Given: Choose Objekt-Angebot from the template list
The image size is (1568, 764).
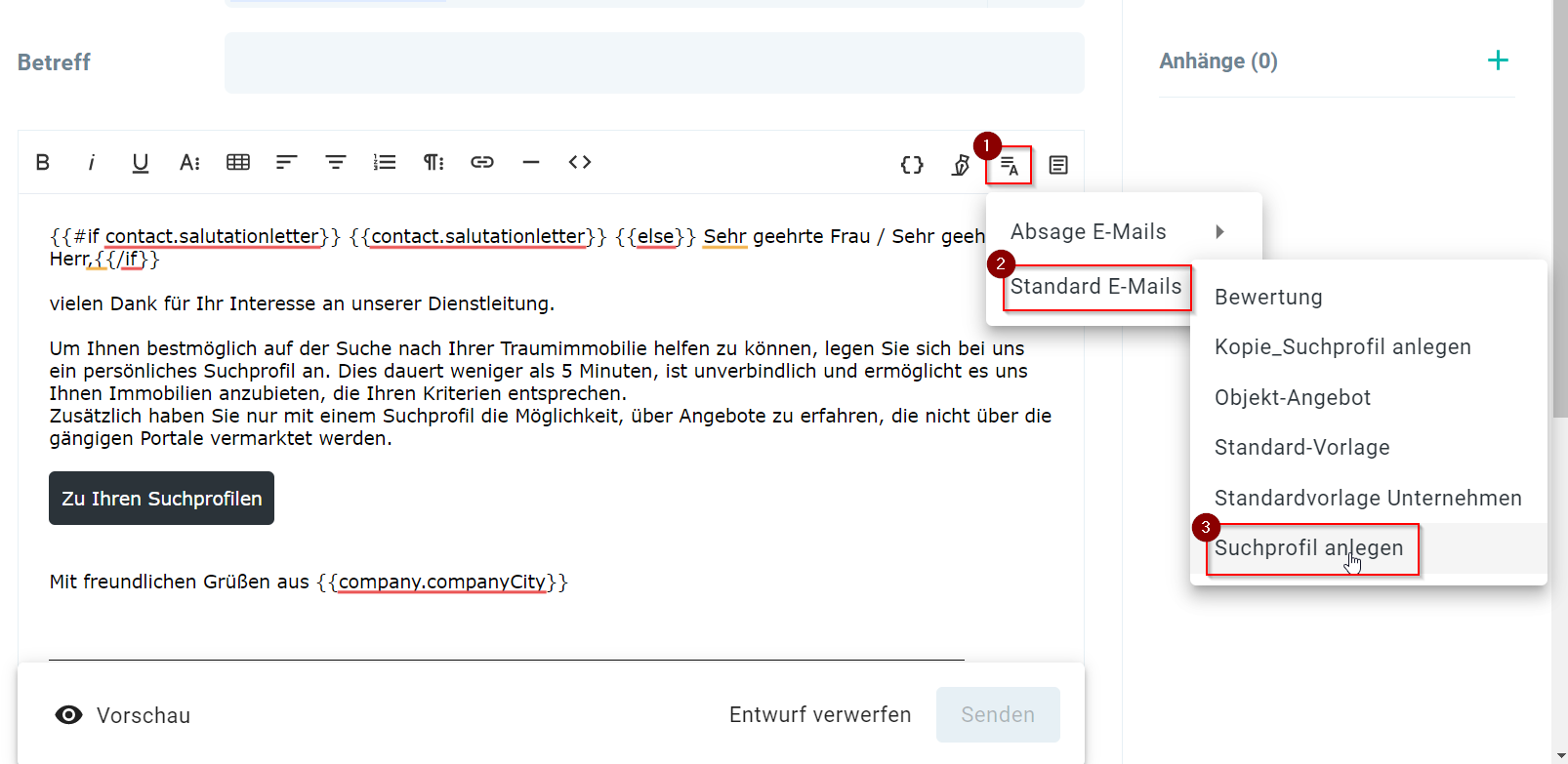Looking at the screenshot, I should [1292, 398].
